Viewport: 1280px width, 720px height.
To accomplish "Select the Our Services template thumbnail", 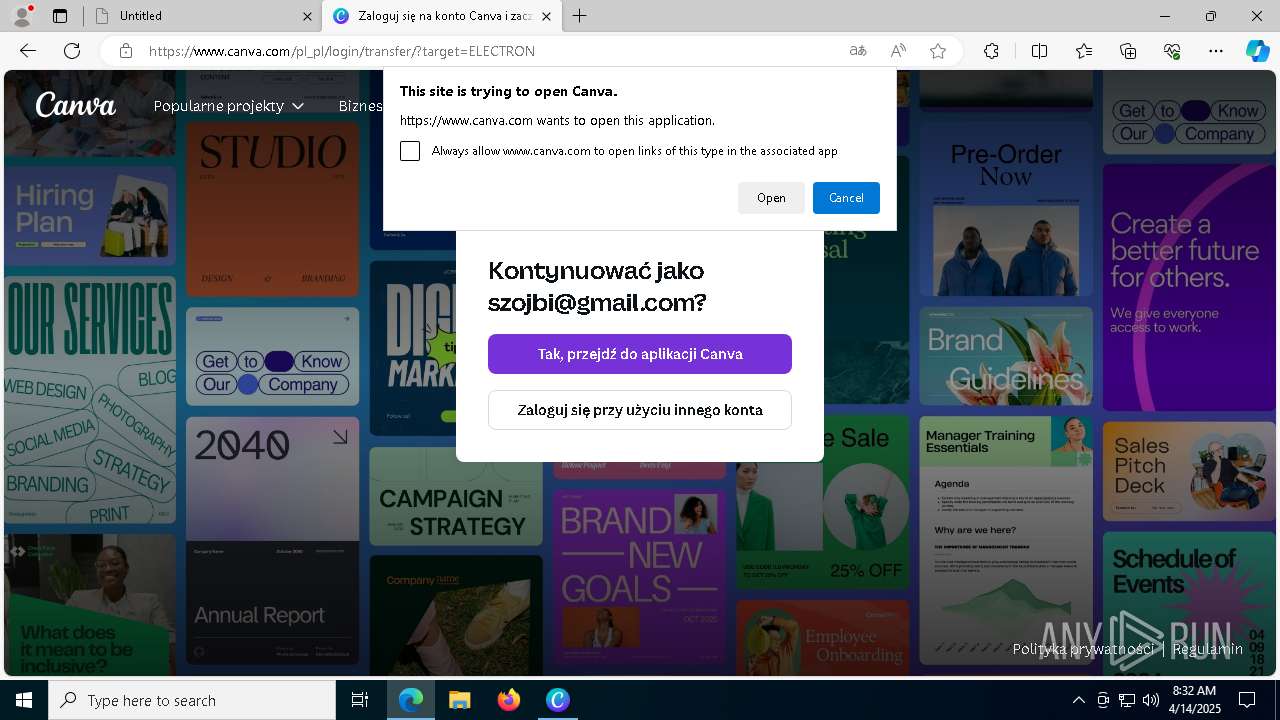I will coord(90,400).
